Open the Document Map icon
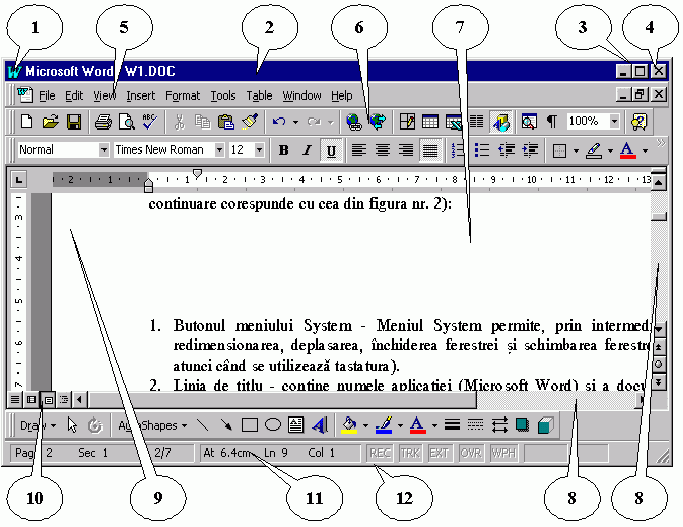This screenshot has width=683, height=527. tap(528, 122)
